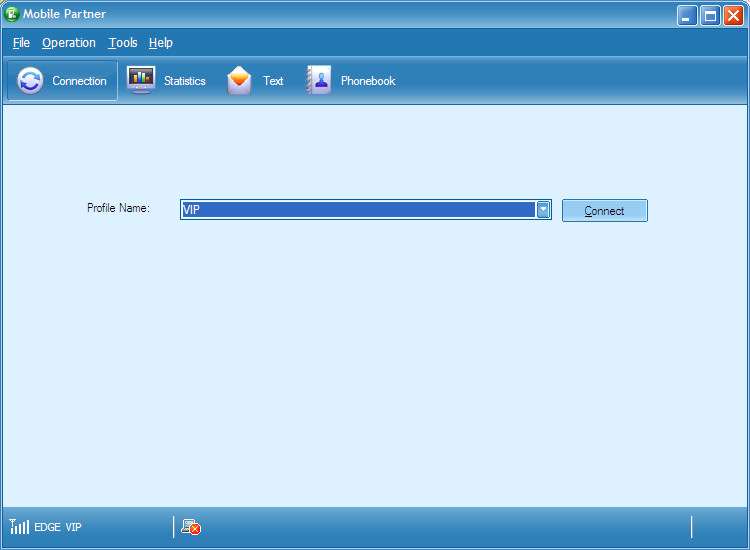Open the Tools menu
Image resolution: width=750 pixels, height=550 pixels.
pyautogui.click(x=123, y=43)
